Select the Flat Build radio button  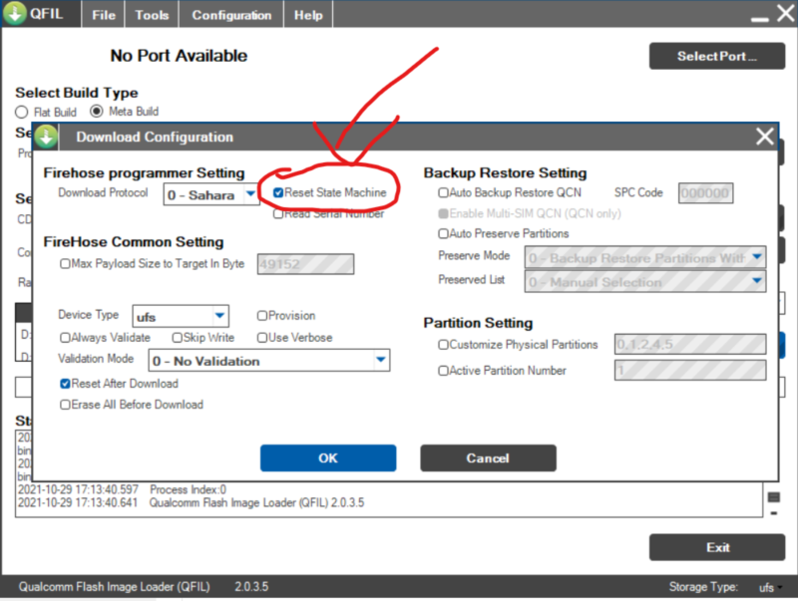pyautogui.click(x=22, y=112)
